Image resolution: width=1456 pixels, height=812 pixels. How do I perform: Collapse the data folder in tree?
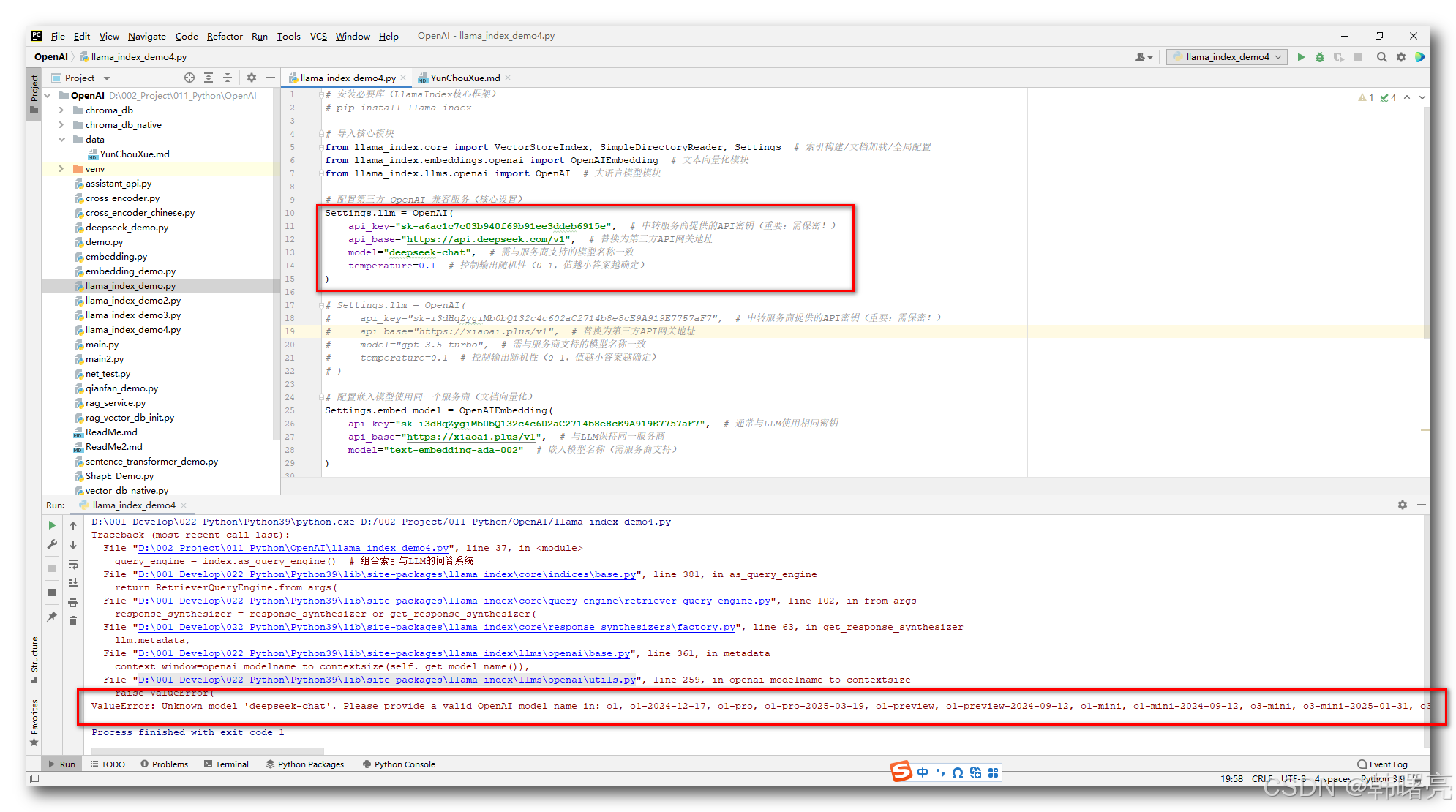[61, 140]
